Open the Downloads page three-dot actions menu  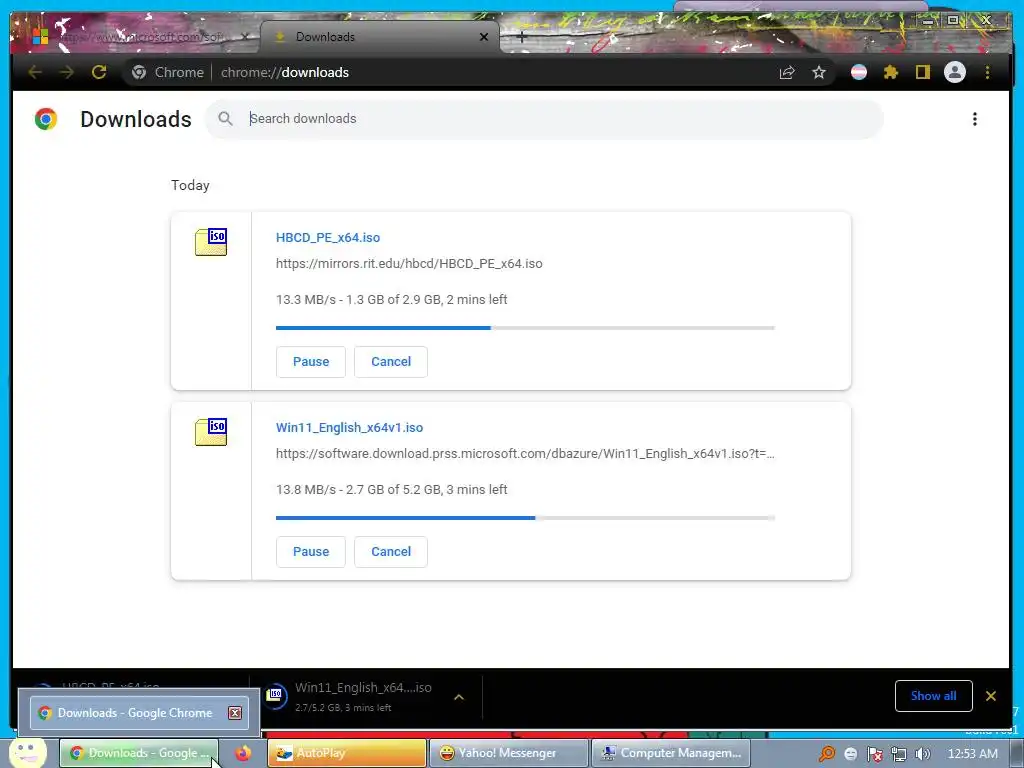[974, 119]
